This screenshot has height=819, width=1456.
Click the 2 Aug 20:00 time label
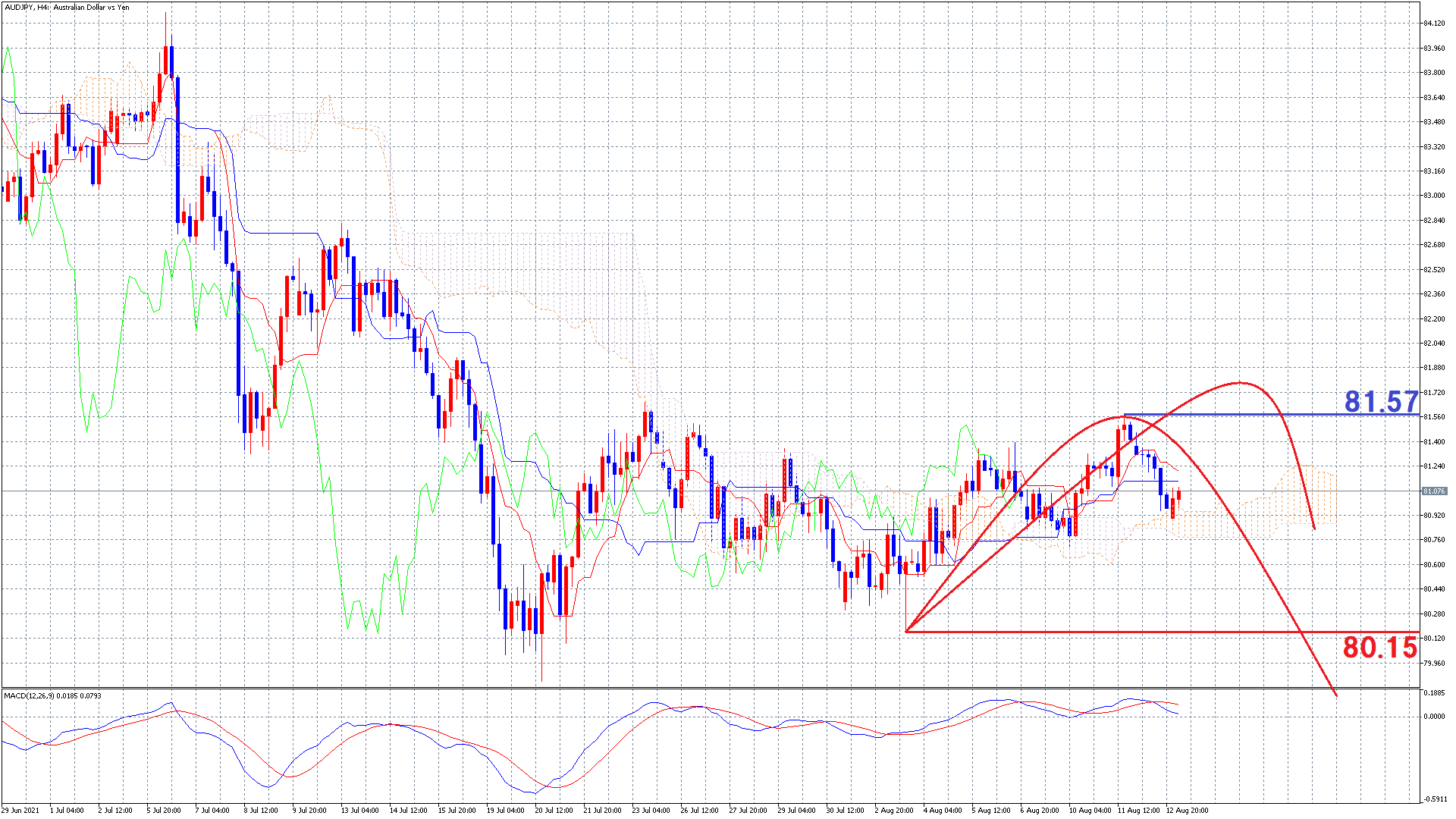894,810
